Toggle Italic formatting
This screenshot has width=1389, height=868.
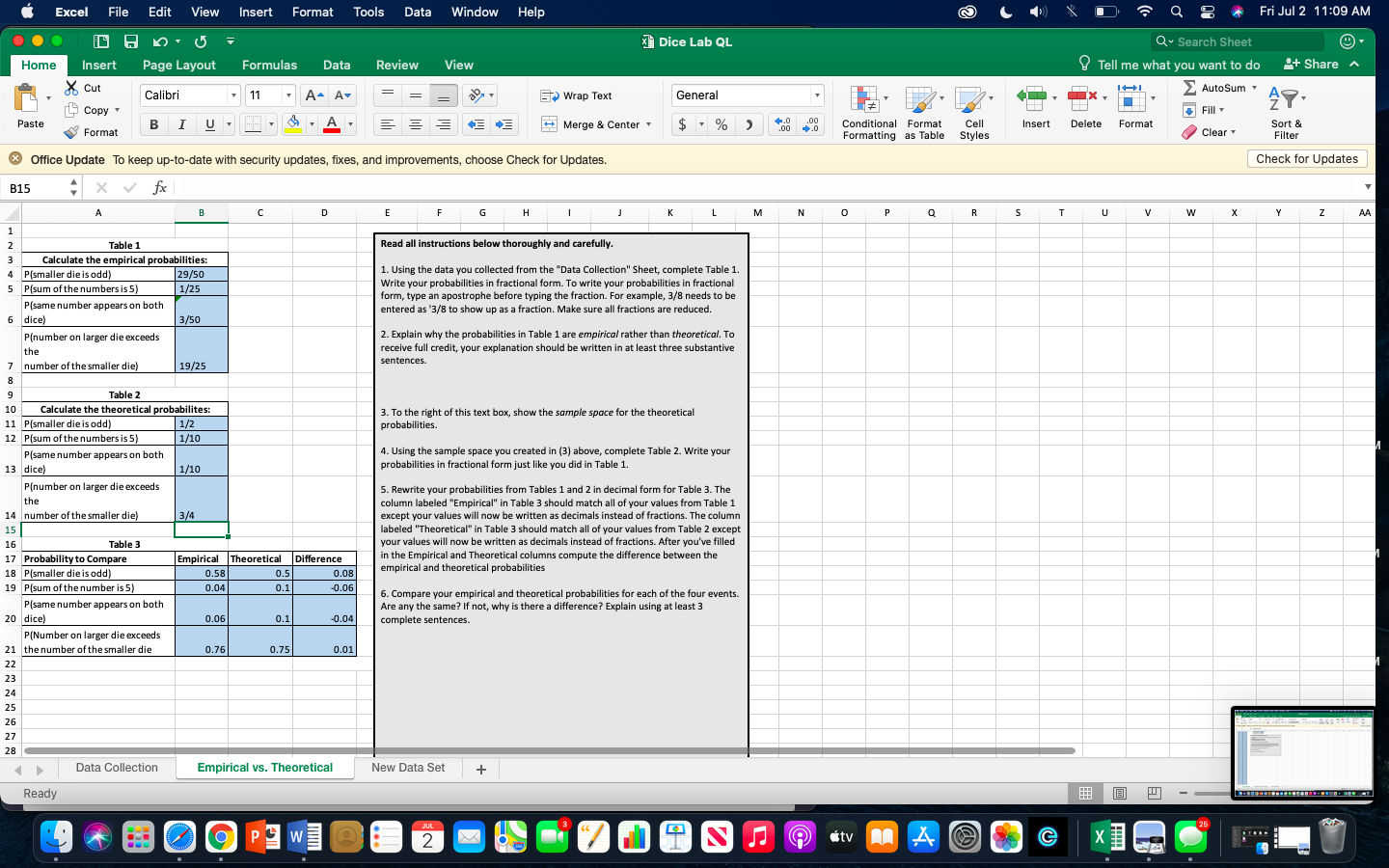(181, 124)
